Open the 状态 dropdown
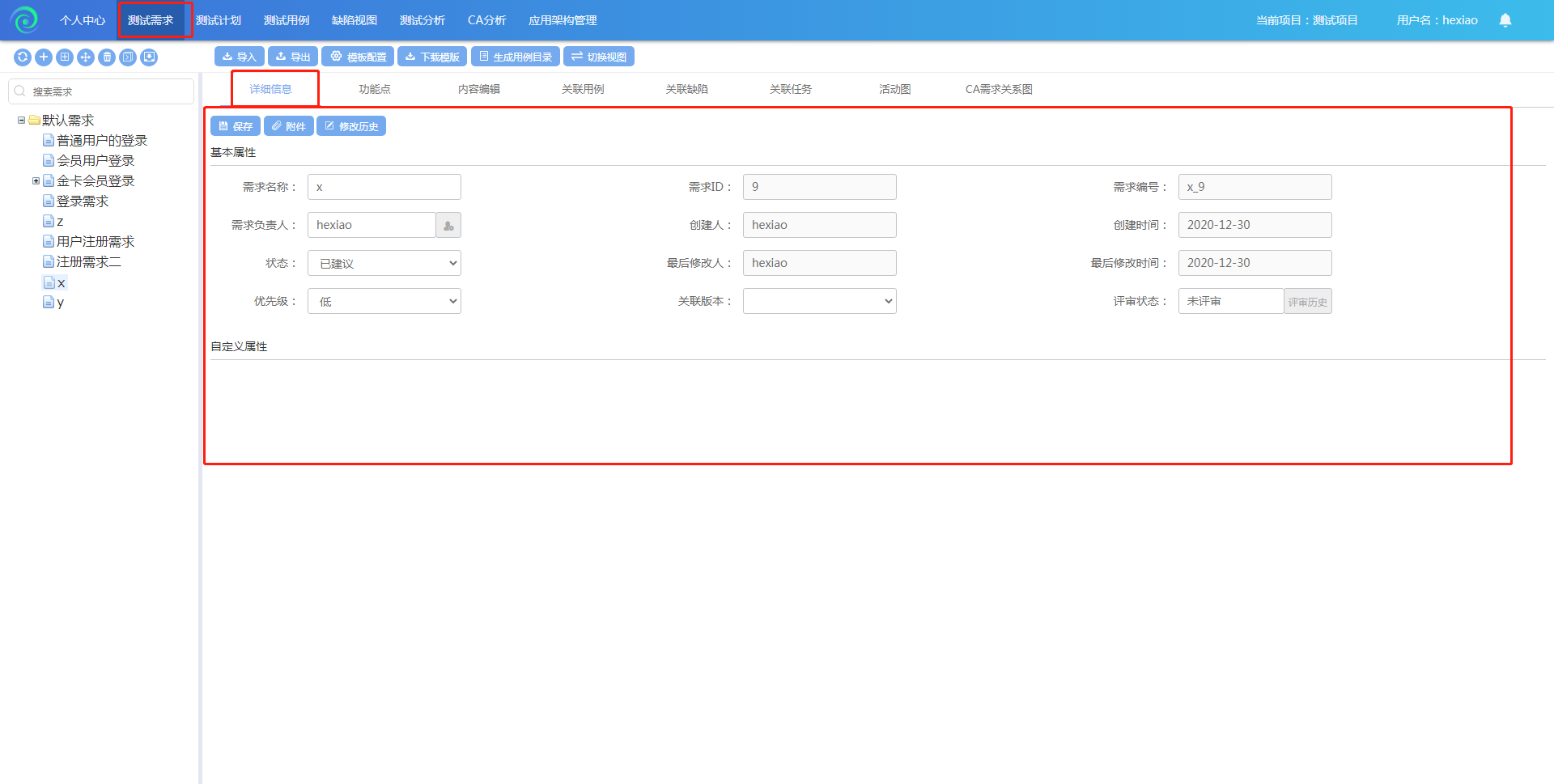The image size is (1554, 784). pyautogui.click(x=384, y=264)
